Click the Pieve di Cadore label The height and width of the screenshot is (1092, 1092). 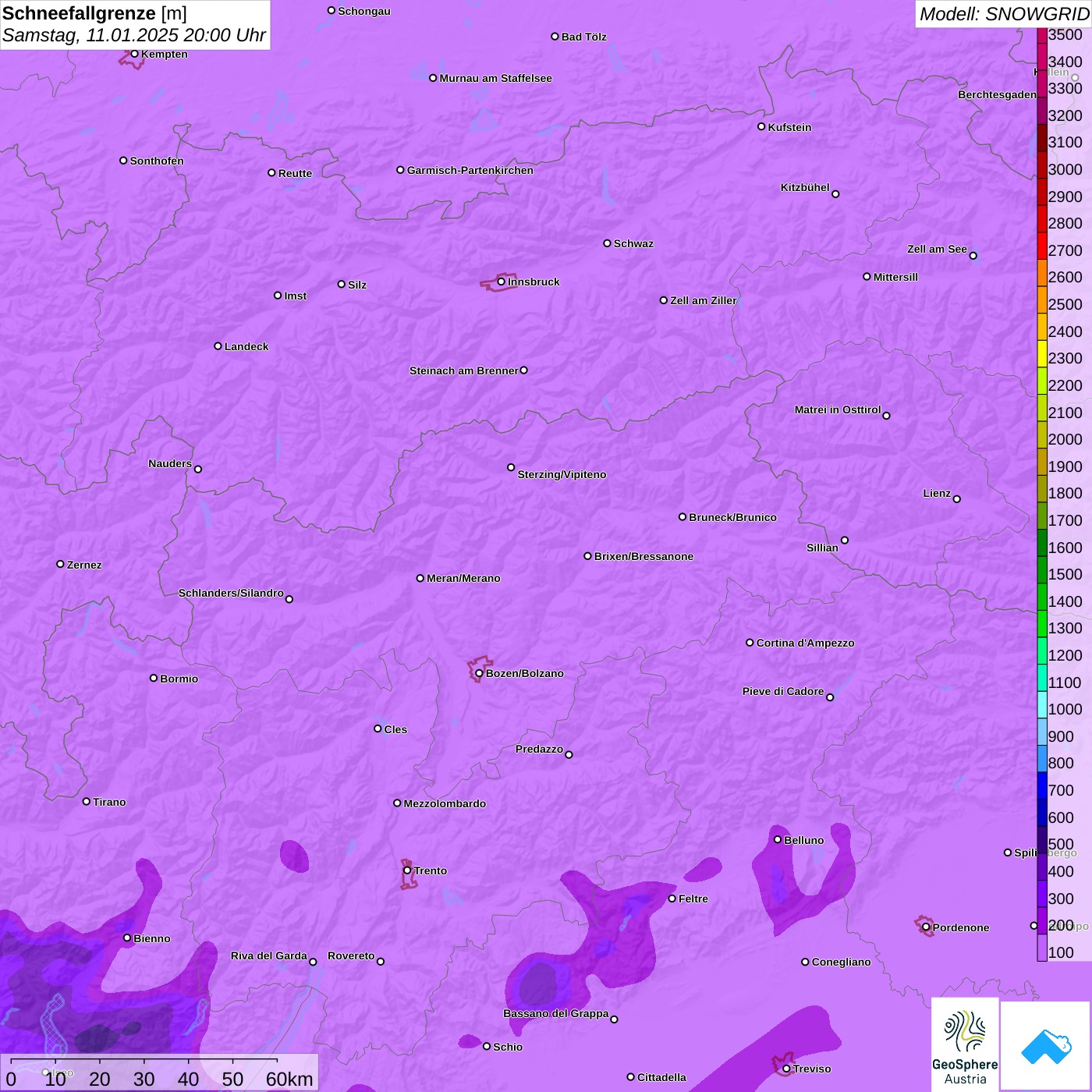[783, 691]
